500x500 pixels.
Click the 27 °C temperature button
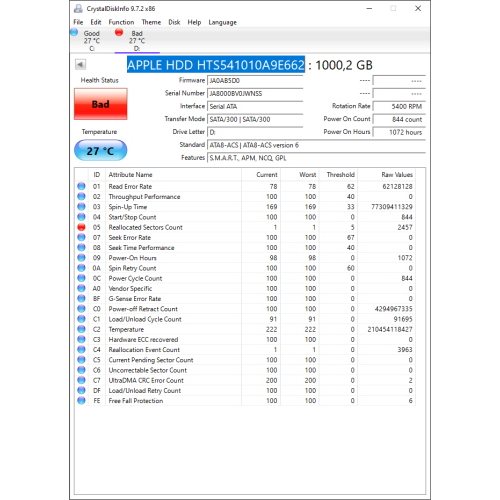click(101, 151)
